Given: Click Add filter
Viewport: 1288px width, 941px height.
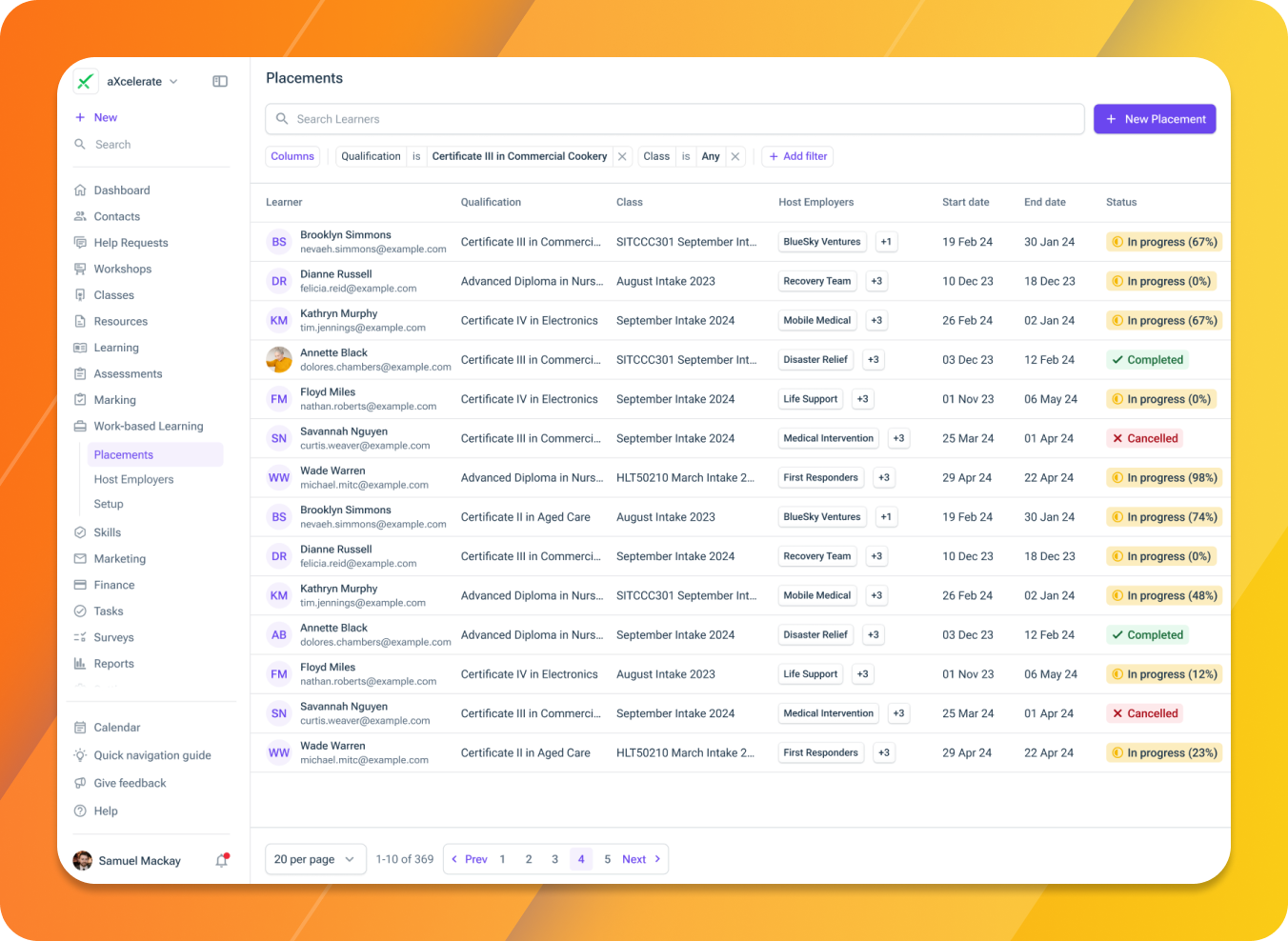Looking at the screenshot, I should point(797,156).
